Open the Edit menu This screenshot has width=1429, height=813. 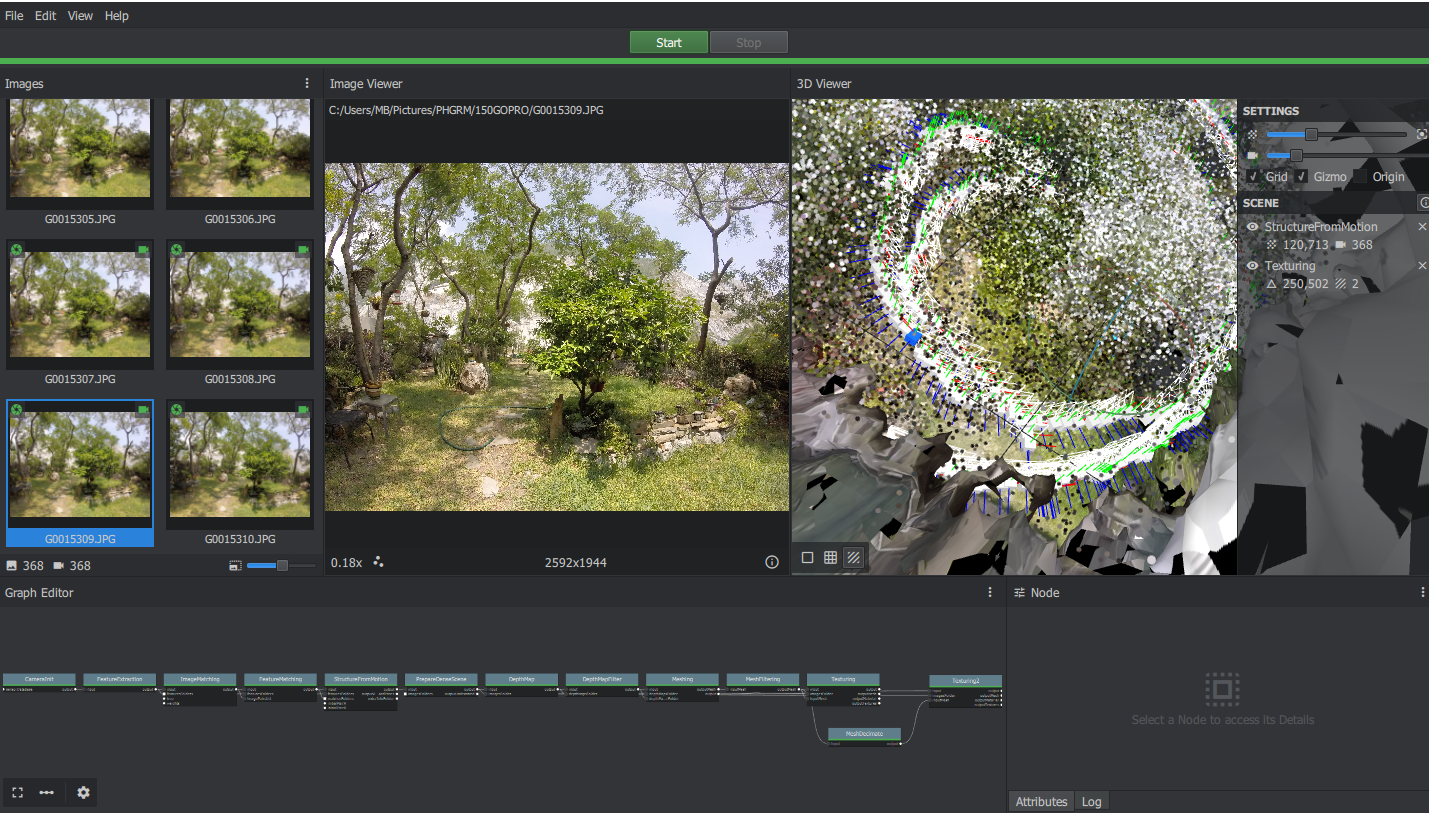tap(46, 16)
